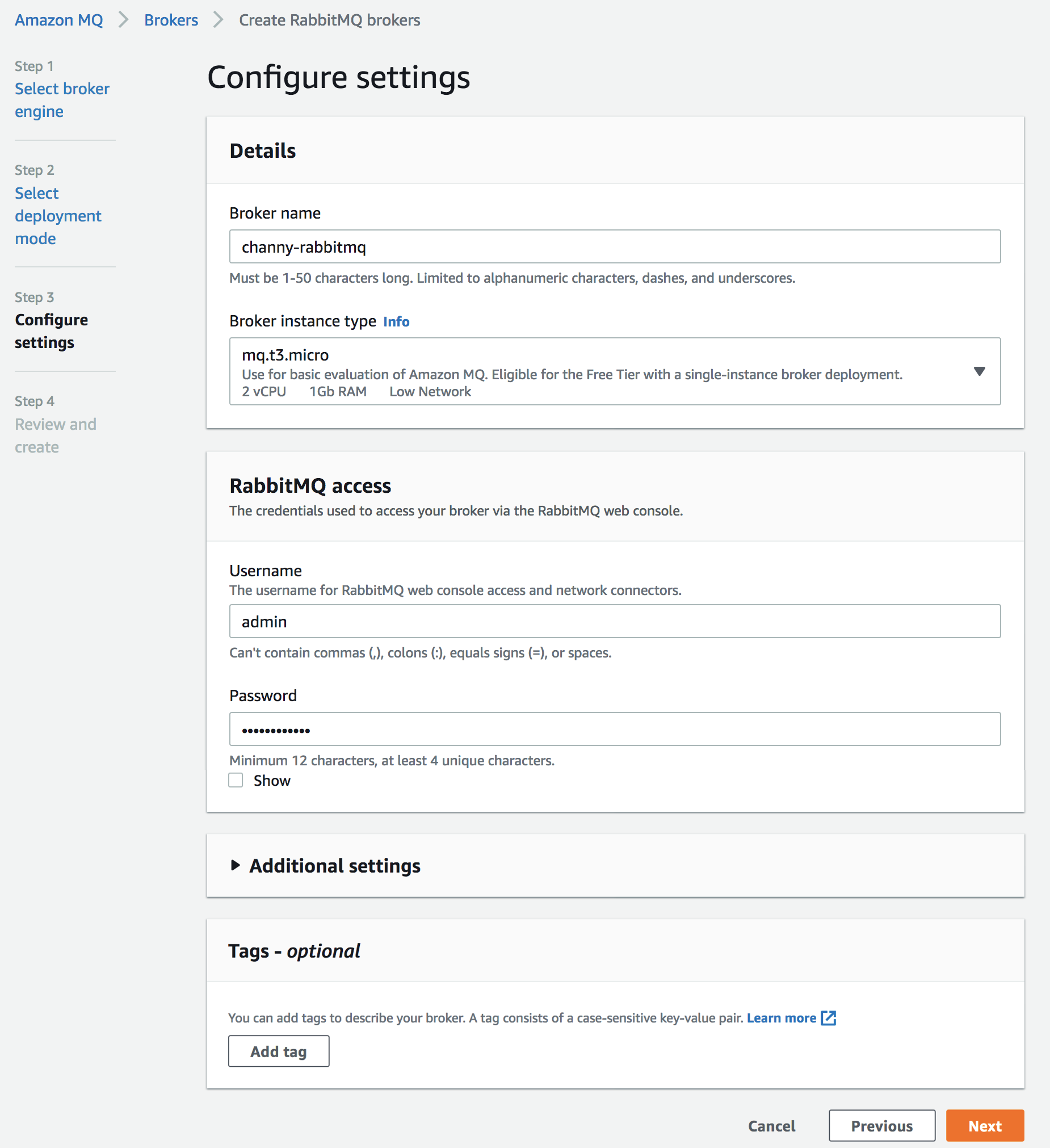Image resolution: width=1050 pixels, height=1148 pixels.
Task: Focus the Username text field
Action: 615,621
